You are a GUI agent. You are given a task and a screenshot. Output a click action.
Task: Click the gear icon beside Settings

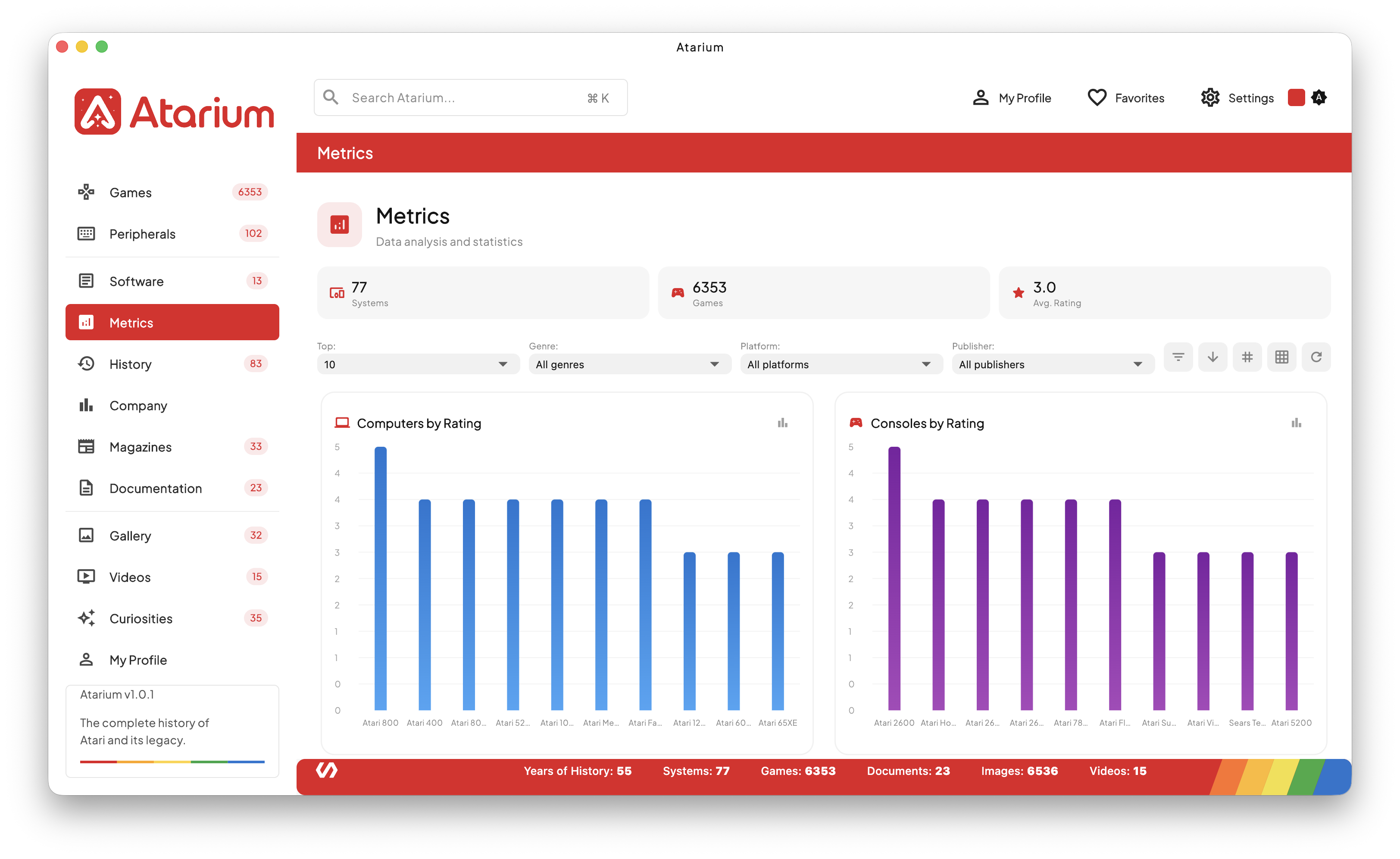(x=1209, y=98)
